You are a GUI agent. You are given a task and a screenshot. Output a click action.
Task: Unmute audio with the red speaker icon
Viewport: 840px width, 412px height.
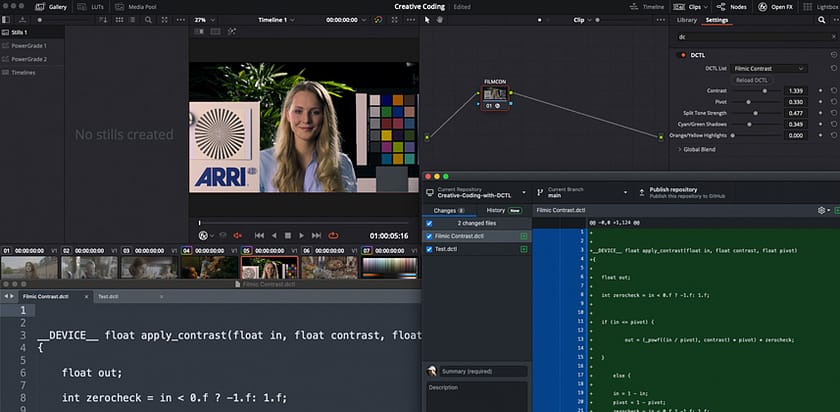click(x=238, y=236)
